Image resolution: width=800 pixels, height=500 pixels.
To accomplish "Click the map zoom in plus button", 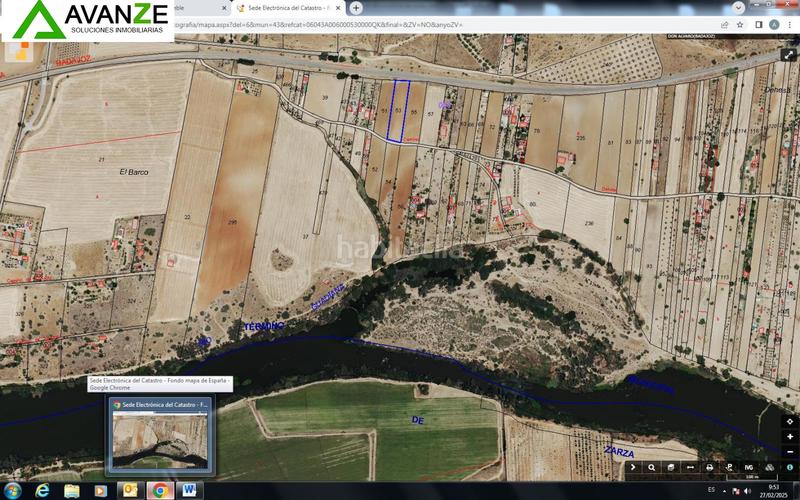I will point(790,437).
